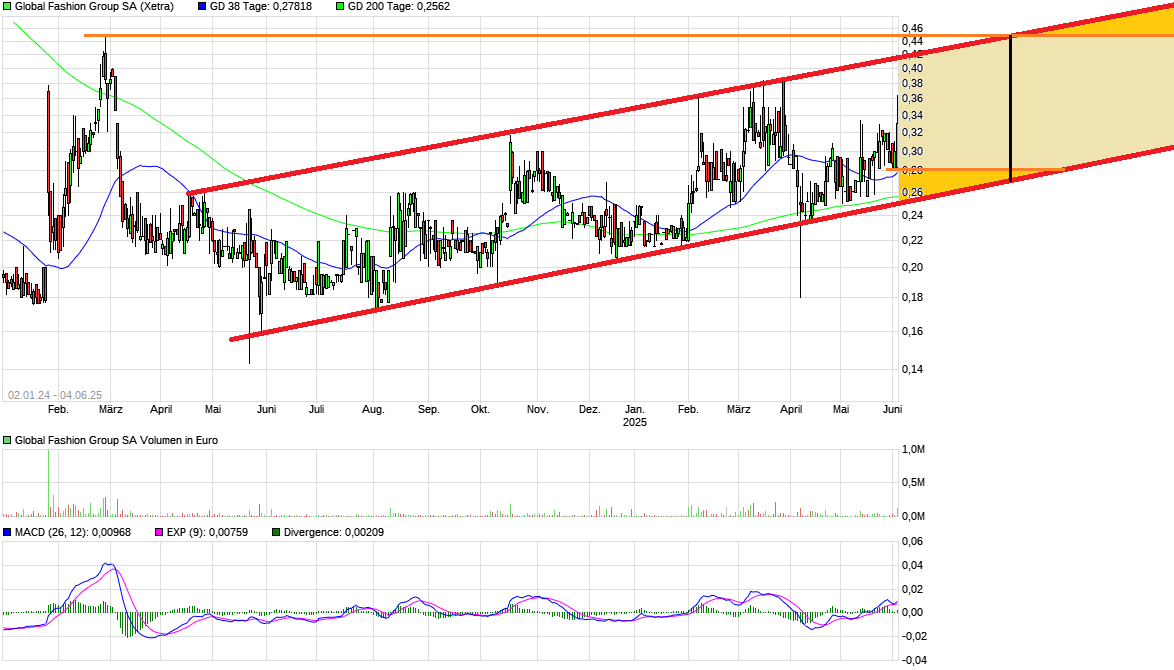Image resolution: width=1174 pixels, height=670 pixels.
Task: Click the date range text 02.01.24 - 04.06.25
Action: 55,395
